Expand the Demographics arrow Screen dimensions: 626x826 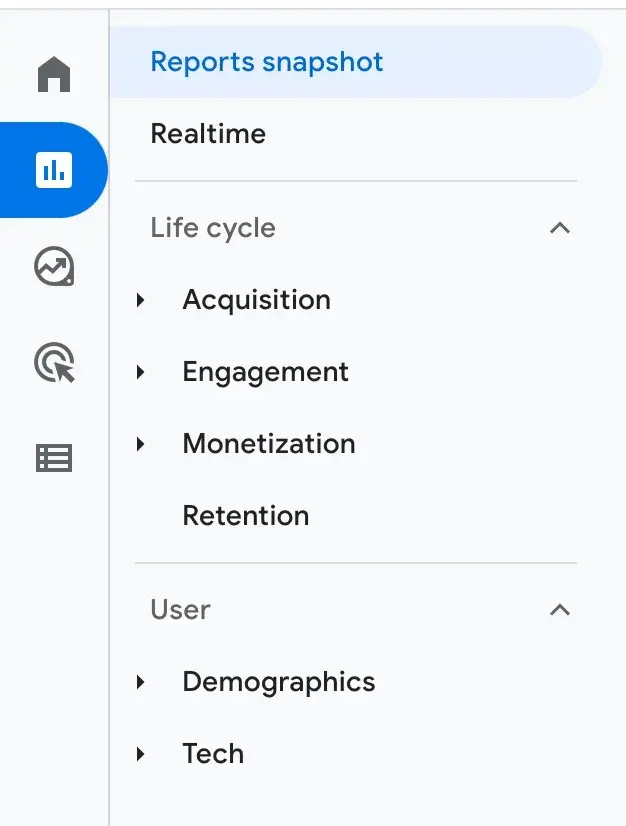click(140, 682)
